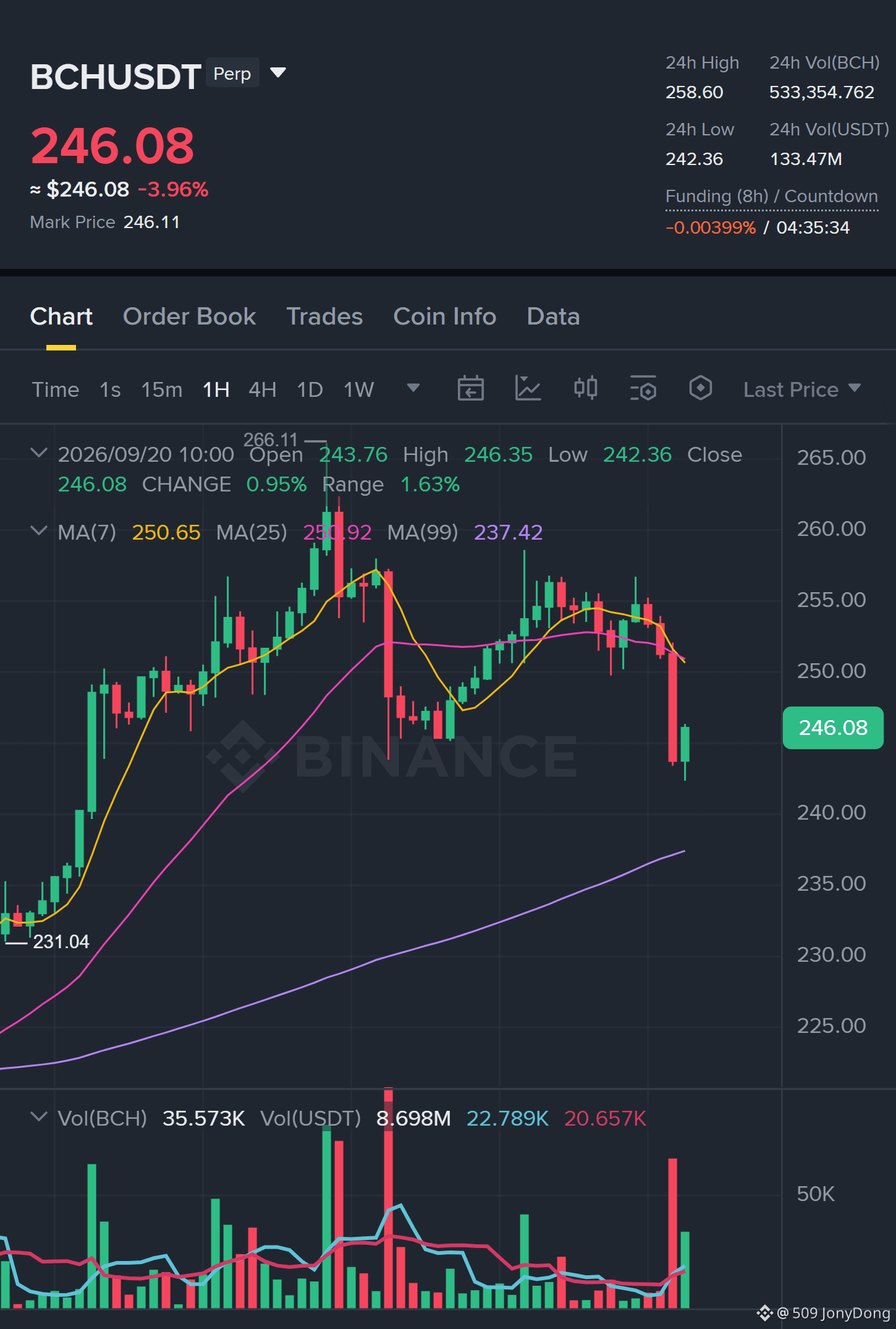Open the line chart indicators icon
The image size is (896, 1329).
[x=528, y=389]
